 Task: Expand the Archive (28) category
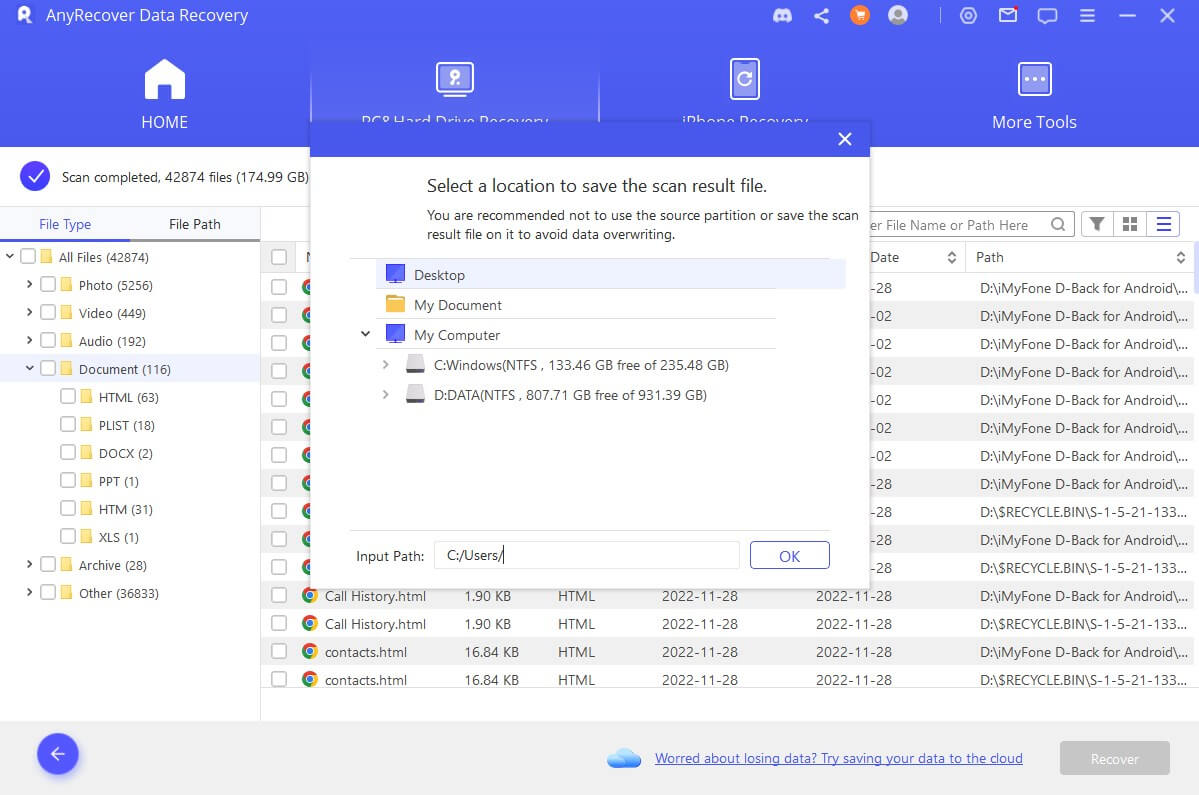click(x=30, y=565)
